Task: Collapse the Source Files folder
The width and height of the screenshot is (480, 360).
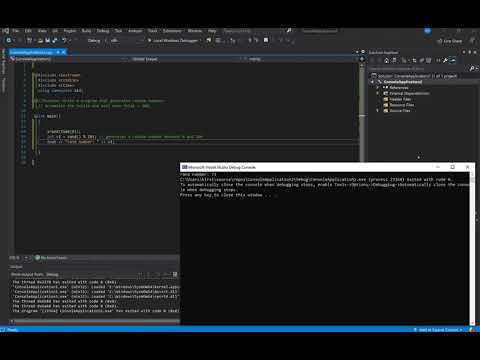Action: click(x=378, y=110)
